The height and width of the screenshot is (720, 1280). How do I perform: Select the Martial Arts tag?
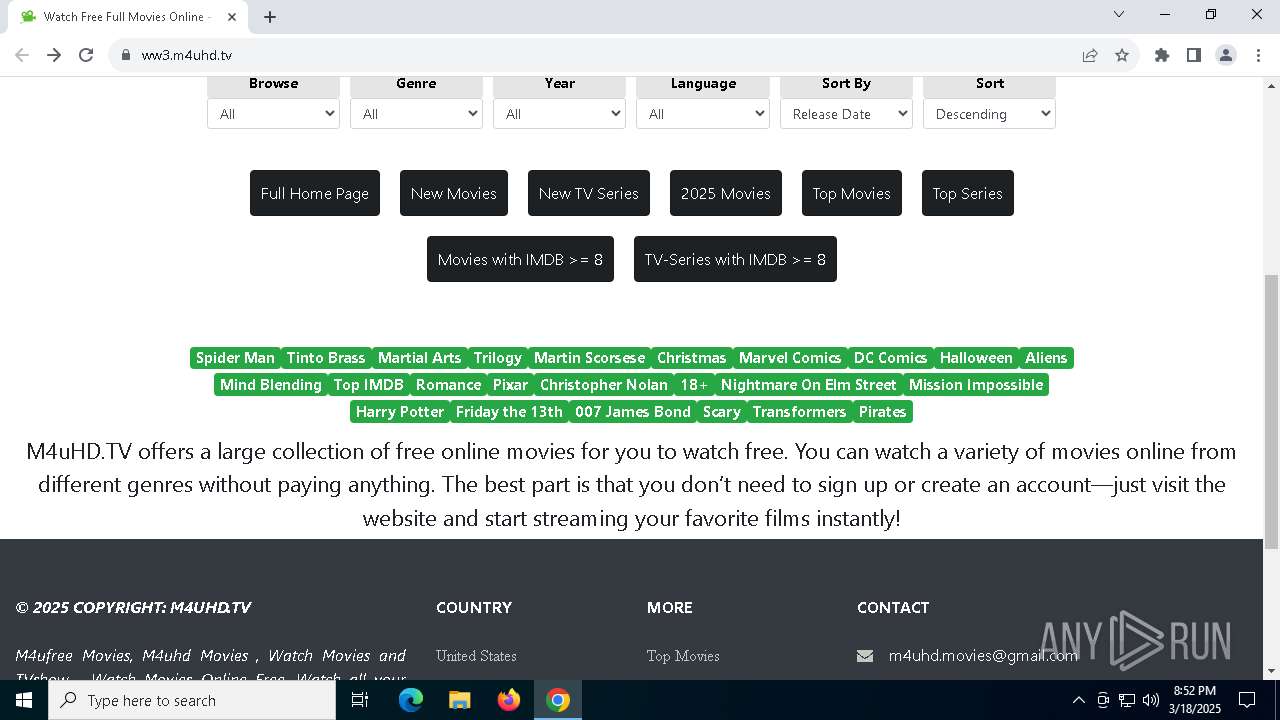(x=419, y=358)
